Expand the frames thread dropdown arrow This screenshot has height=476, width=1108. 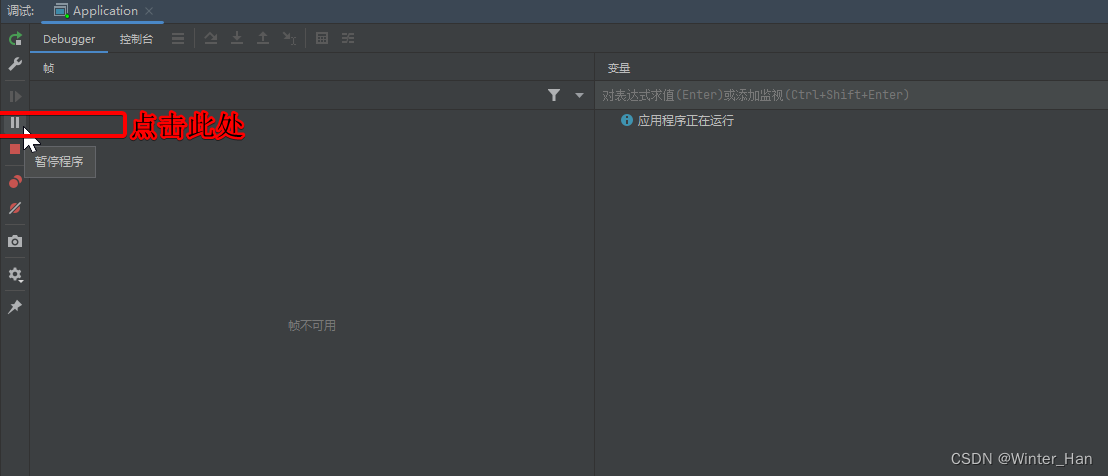point(579,95)
